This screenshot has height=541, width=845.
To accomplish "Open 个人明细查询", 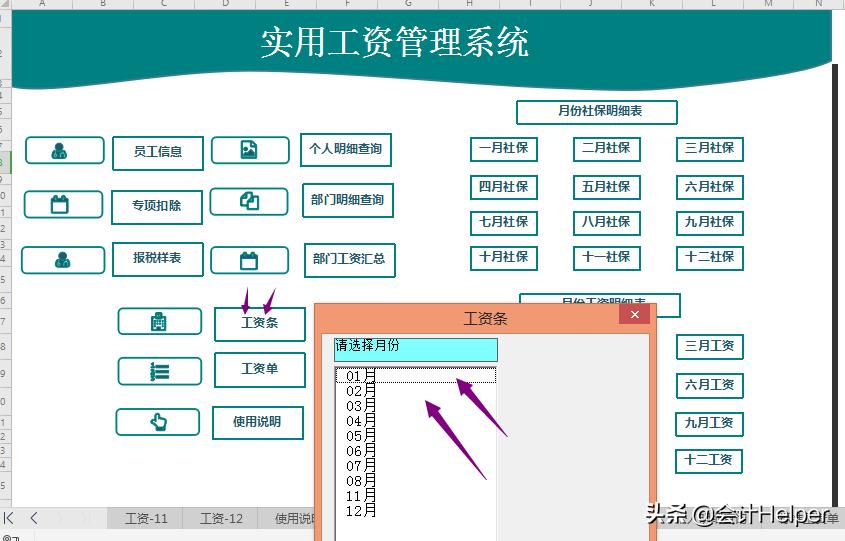I will [345, 150].
